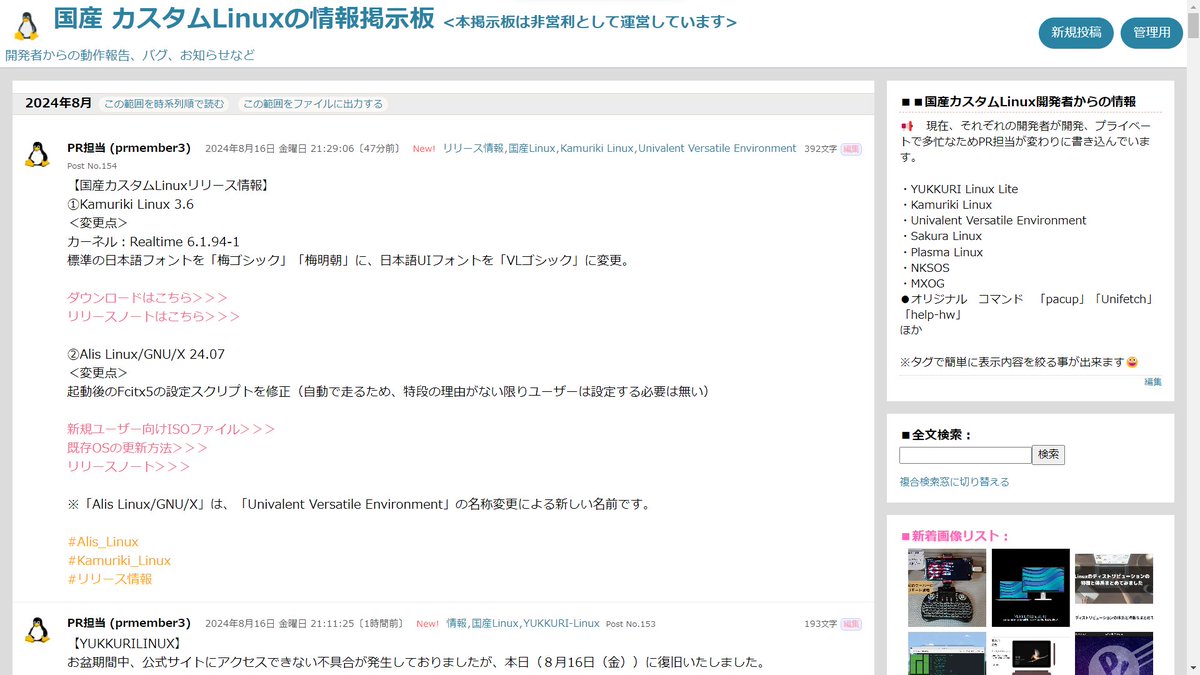Viewport: 1200px width, 675px height.
Task: Open the Post No.154 permalink
Action: click(92, 166)
